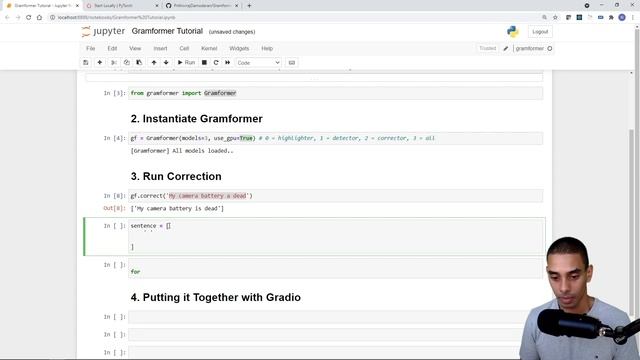Open the Cell menu

click(x=184, y=48)
